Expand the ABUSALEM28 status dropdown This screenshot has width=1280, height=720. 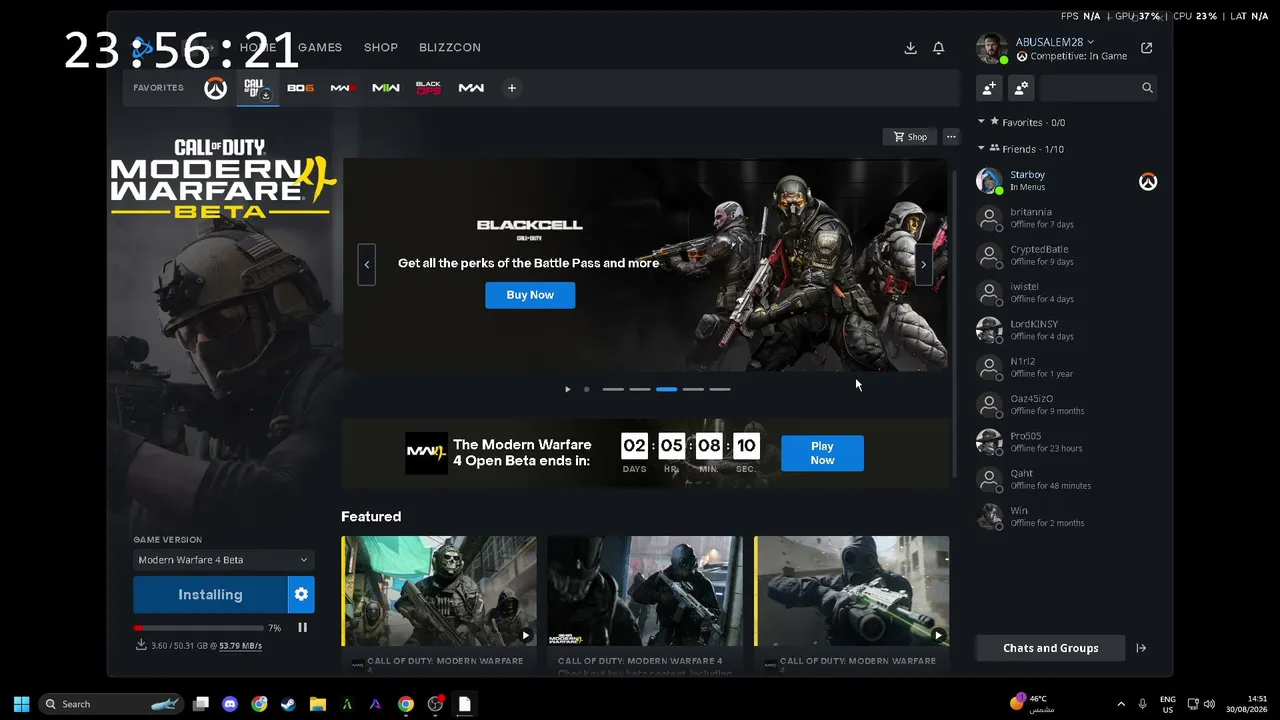[1090, 42]
